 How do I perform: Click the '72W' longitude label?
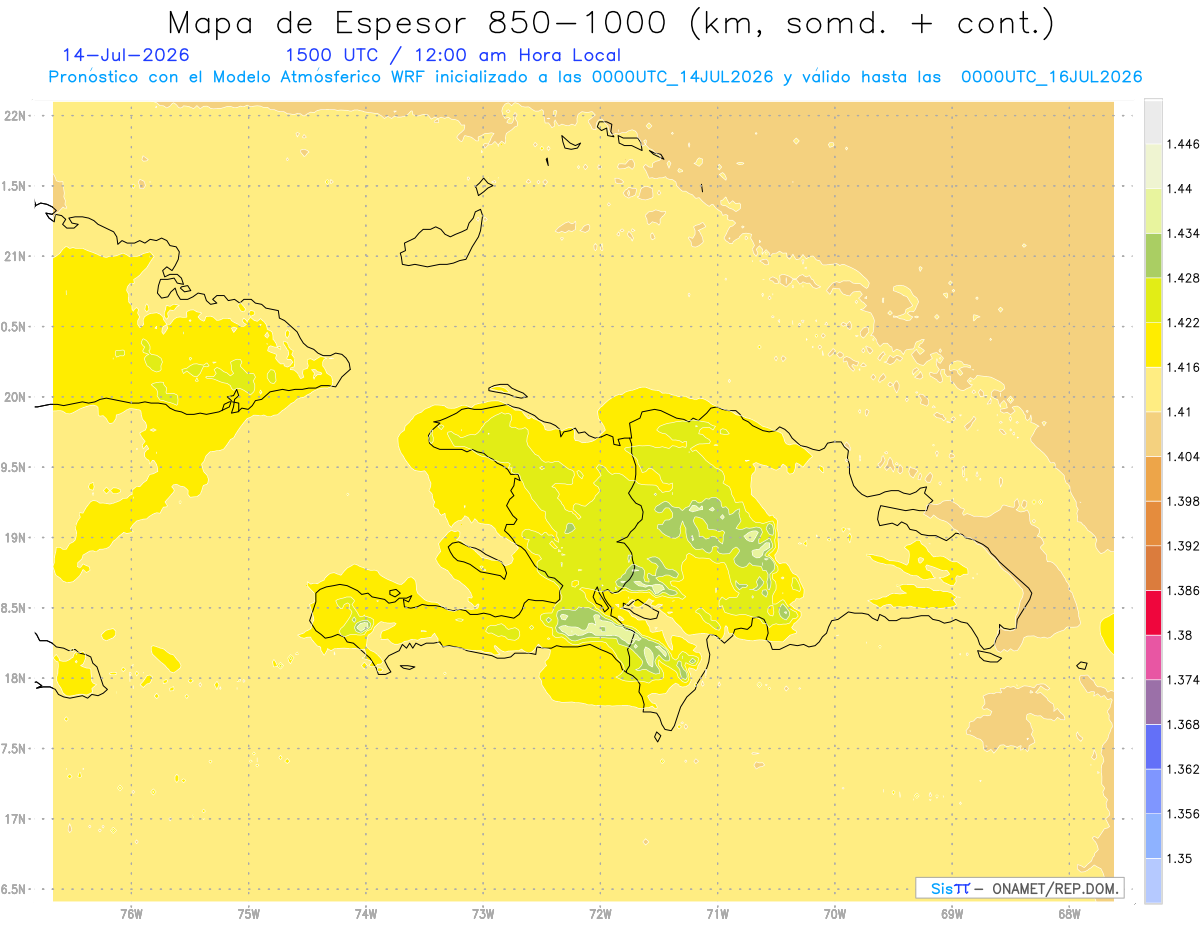[600, 913]
